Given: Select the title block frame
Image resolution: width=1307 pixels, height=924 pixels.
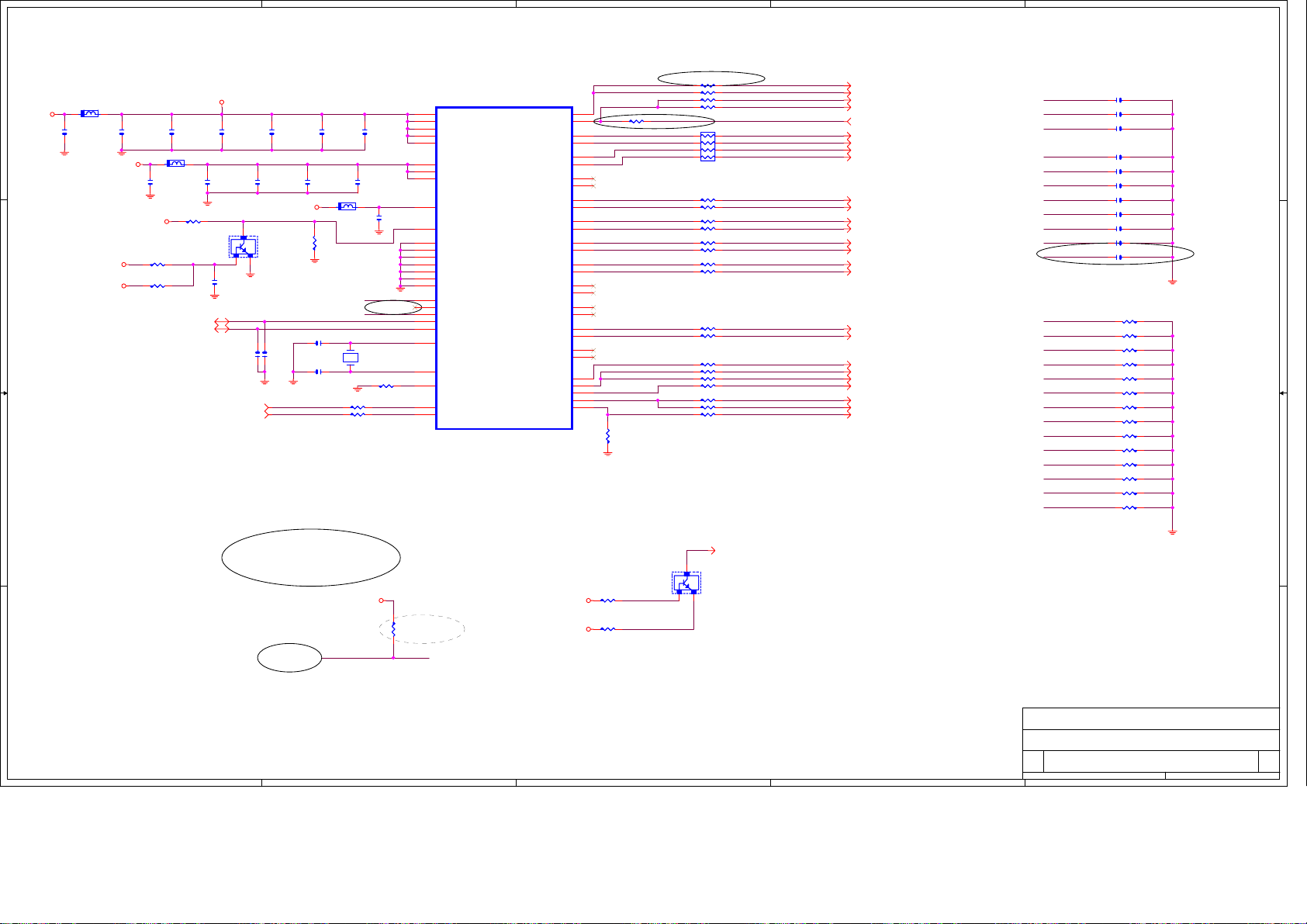Looking at the screenshot, I should coord(1151,743).
